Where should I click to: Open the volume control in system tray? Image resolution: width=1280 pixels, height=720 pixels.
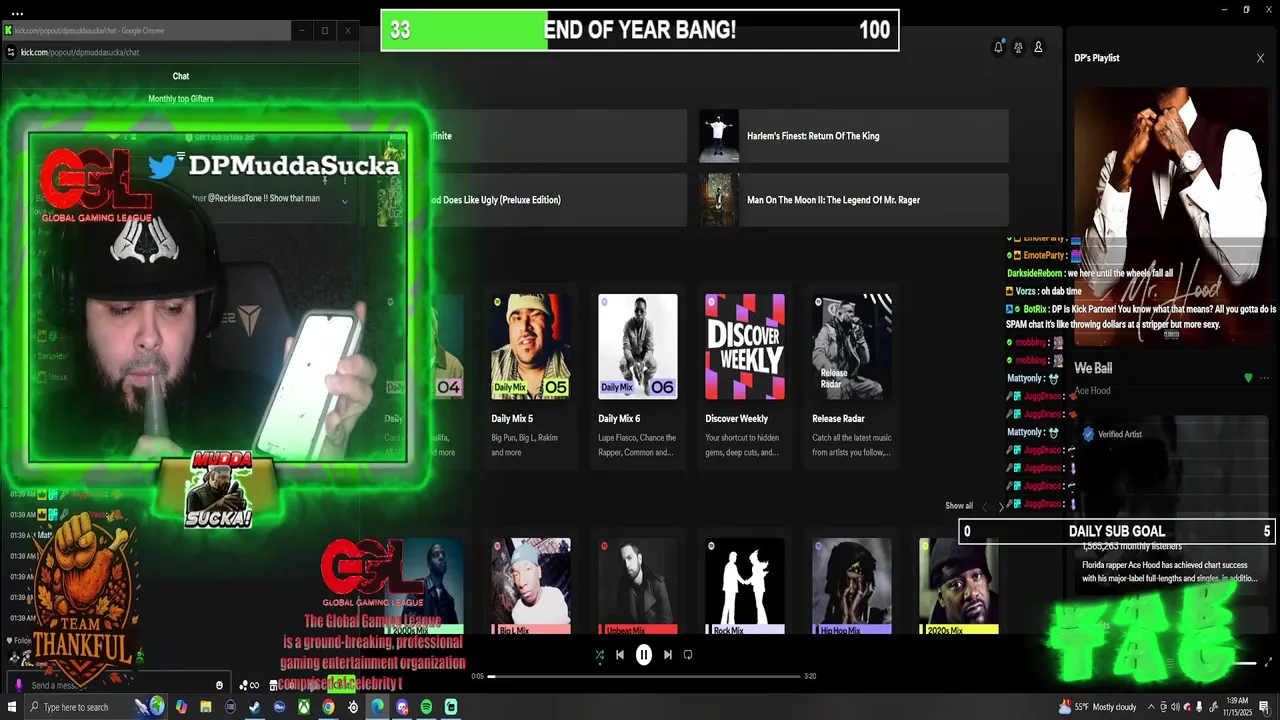tap(1175, 707)
